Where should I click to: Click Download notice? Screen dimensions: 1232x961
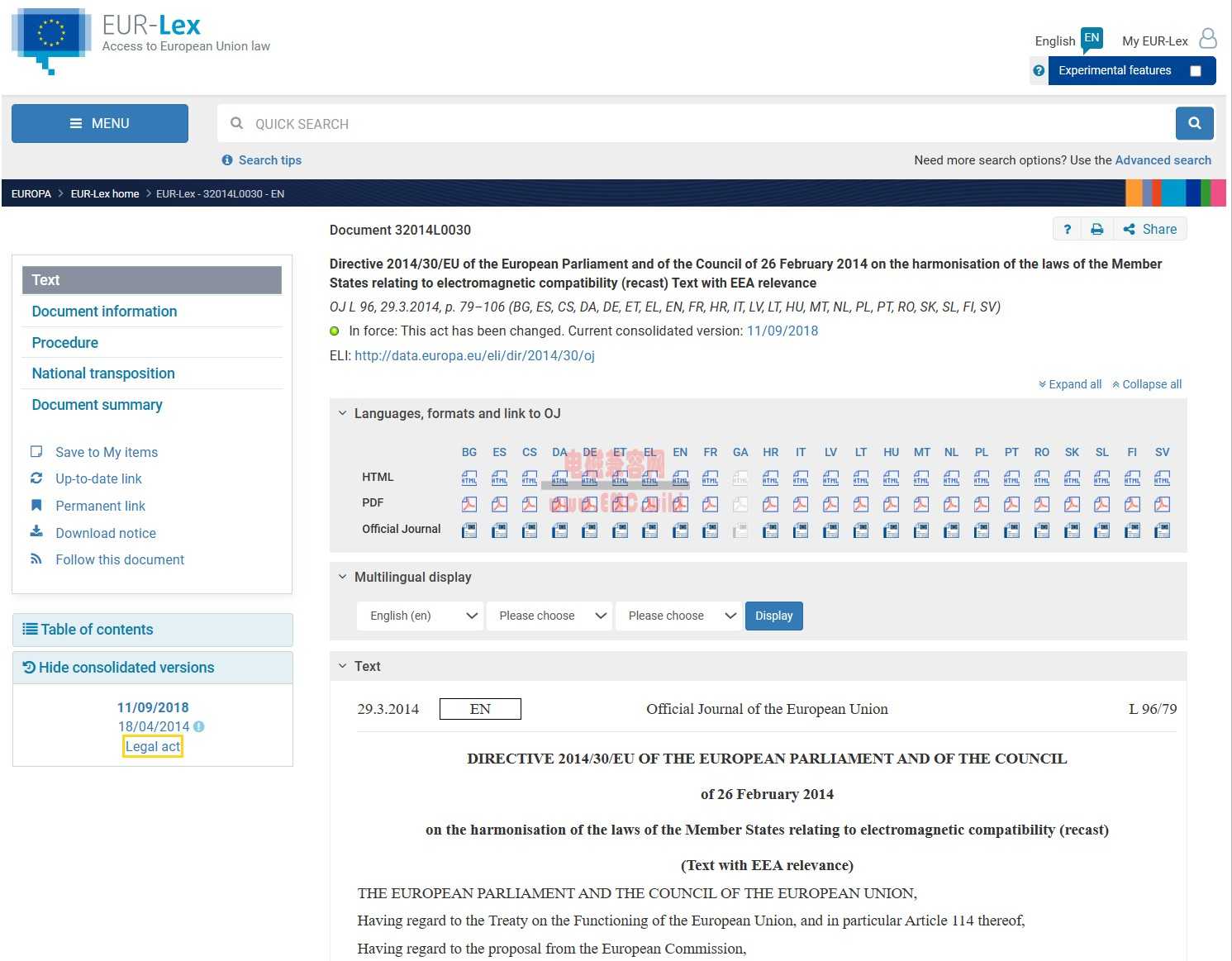pos(106,533)
